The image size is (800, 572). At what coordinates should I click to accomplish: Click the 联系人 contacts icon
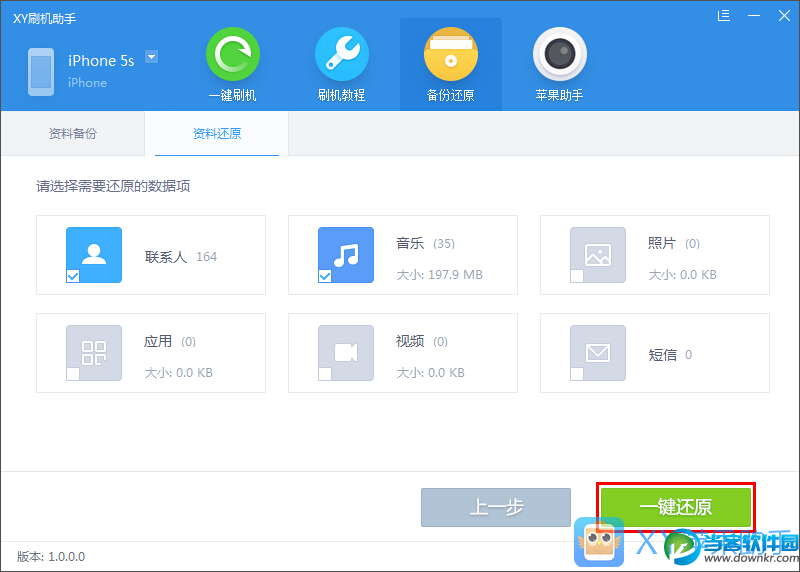tap(94, 255)
